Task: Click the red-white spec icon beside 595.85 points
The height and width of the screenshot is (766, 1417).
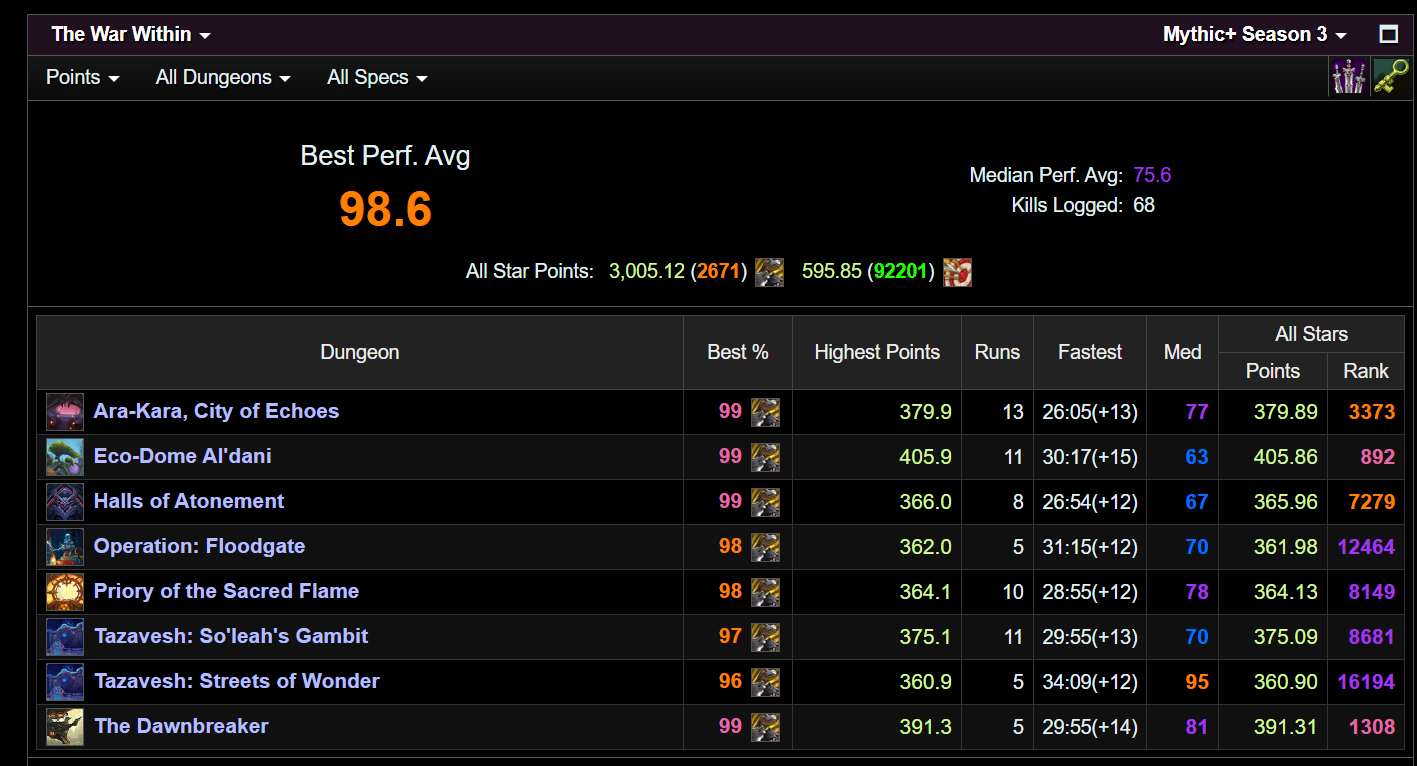Action: (957, 272)
